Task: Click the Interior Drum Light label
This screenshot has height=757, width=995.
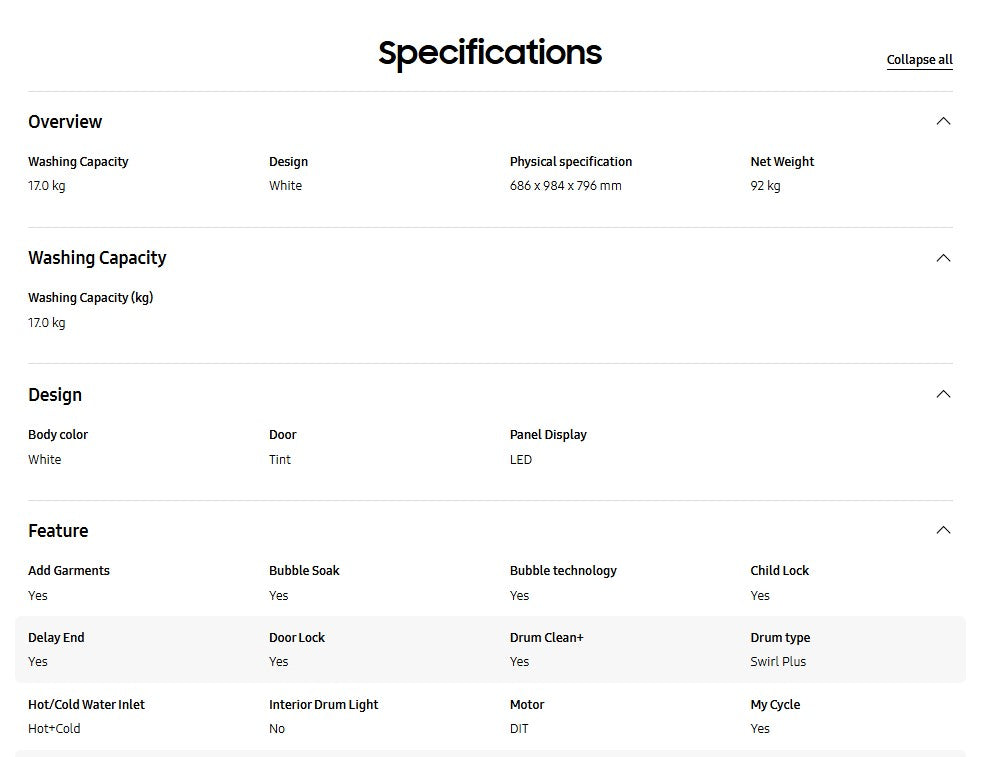Action: (x=323, y=705)
